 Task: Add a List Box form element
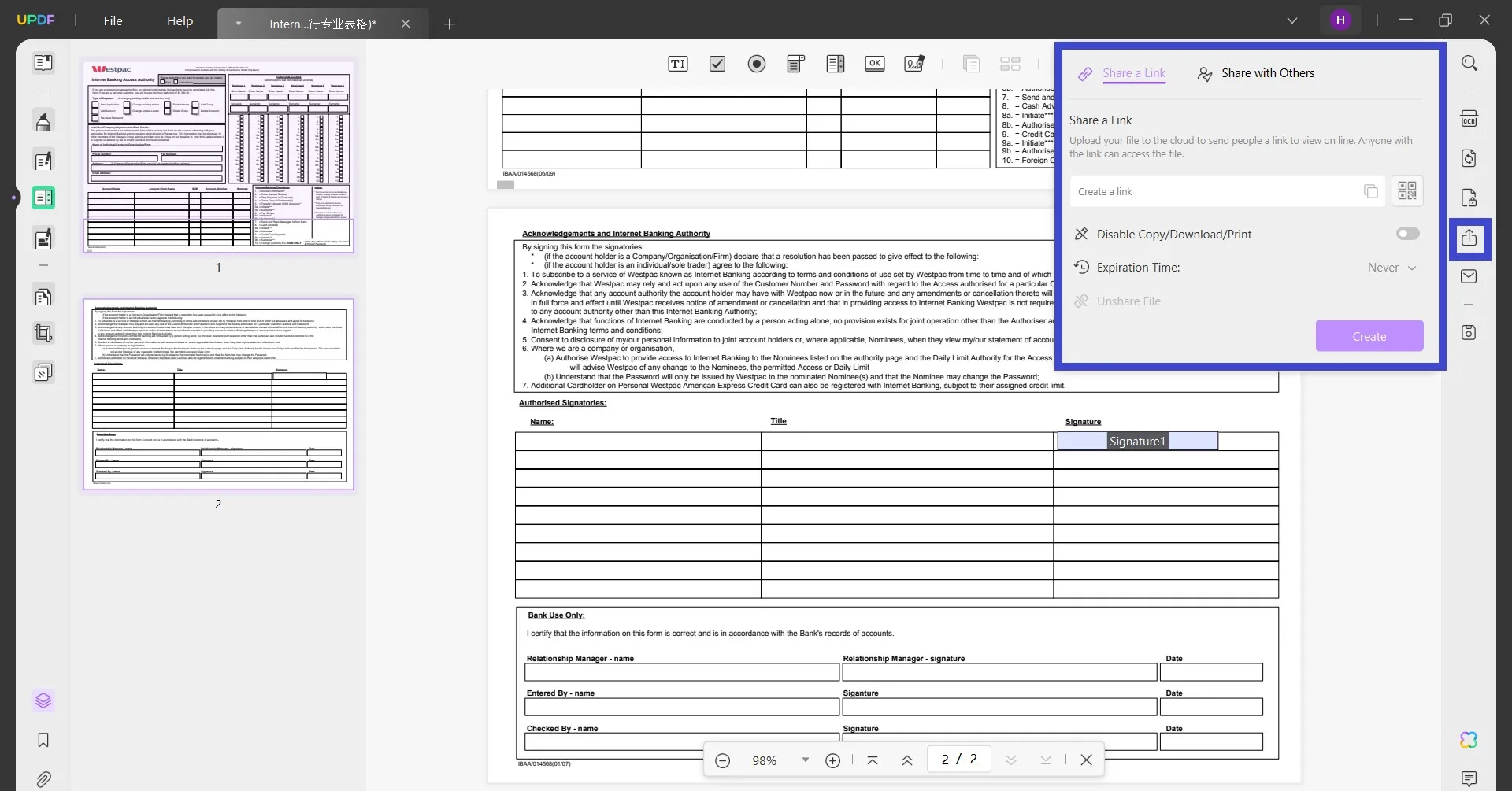pyautogui.click(x=836, y=64)
